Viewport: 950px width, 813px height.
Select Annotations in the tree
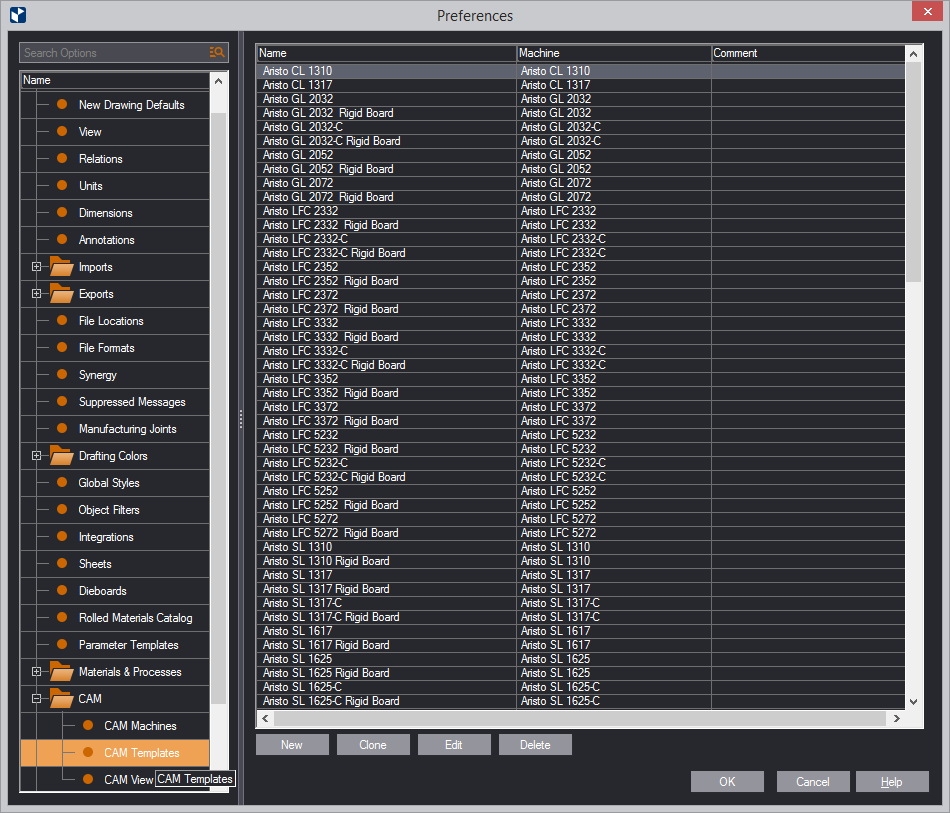point(107,240)
